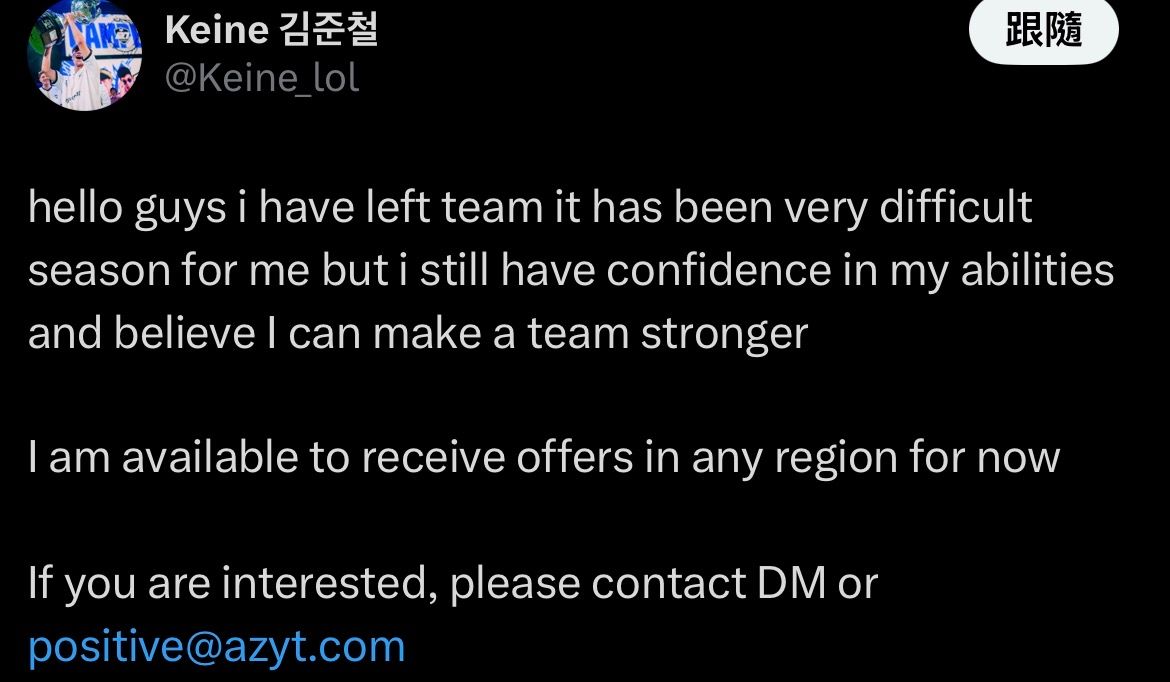Click the line "and believe I can make a team stronger"
This screenshot has width=1170, height=682.
(417, 334)
